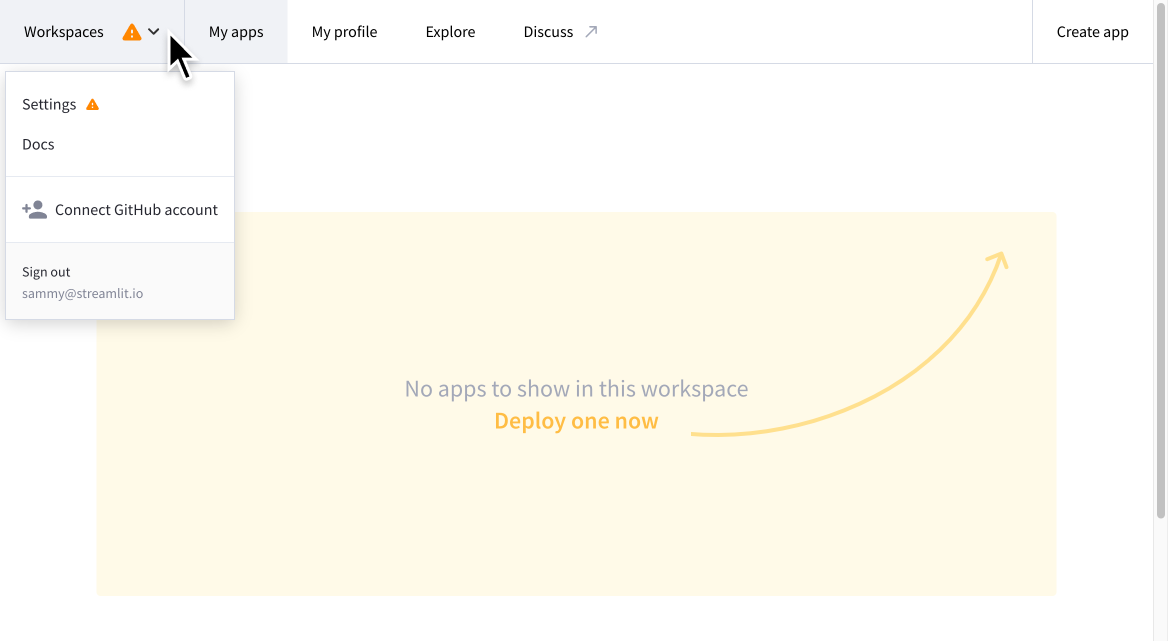Click the Deploy one now link
1168x641 pixels.
(576, 420)
